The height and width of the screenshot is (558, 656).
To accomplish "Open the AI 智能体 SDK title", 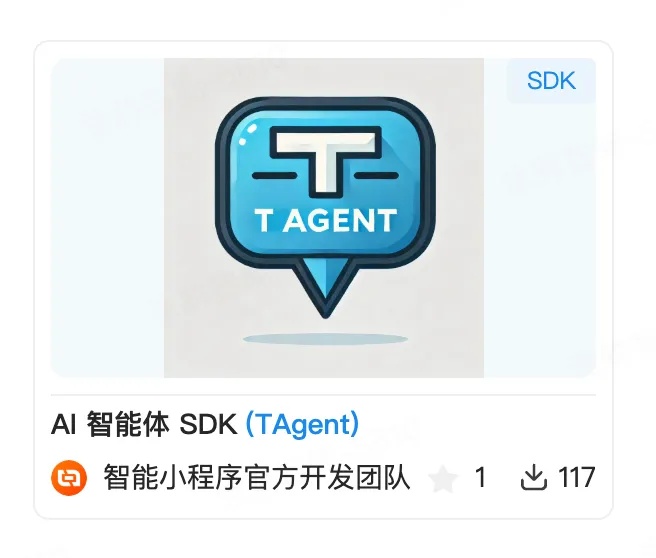I will [x=144, y=425].
